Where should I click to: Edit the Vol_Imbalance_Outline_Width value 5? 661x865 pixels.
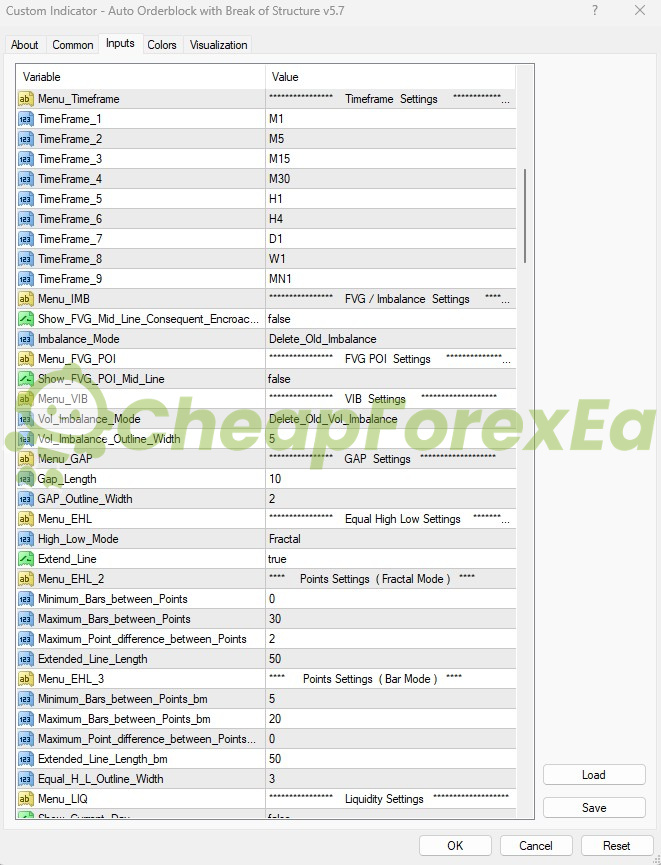[391, 439]
